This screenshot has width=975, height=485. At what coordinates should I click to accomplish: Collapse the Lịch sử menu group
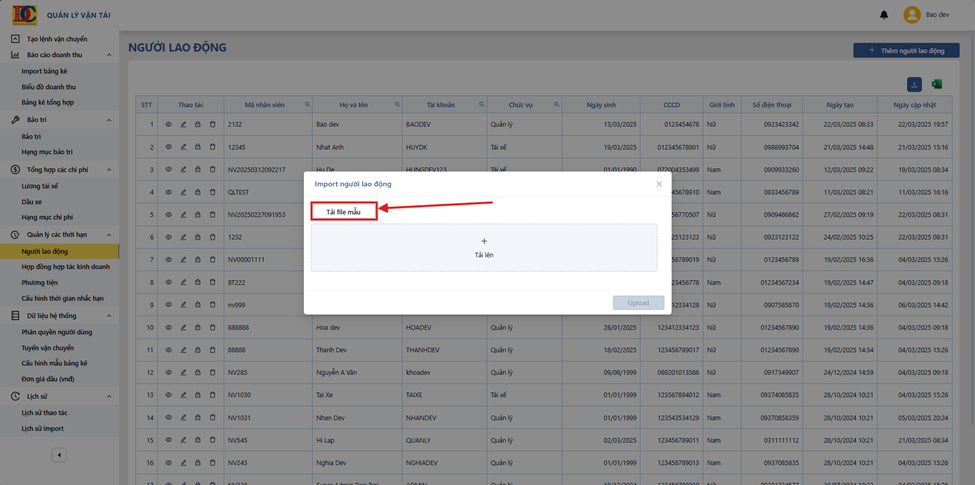pos(109,397)
